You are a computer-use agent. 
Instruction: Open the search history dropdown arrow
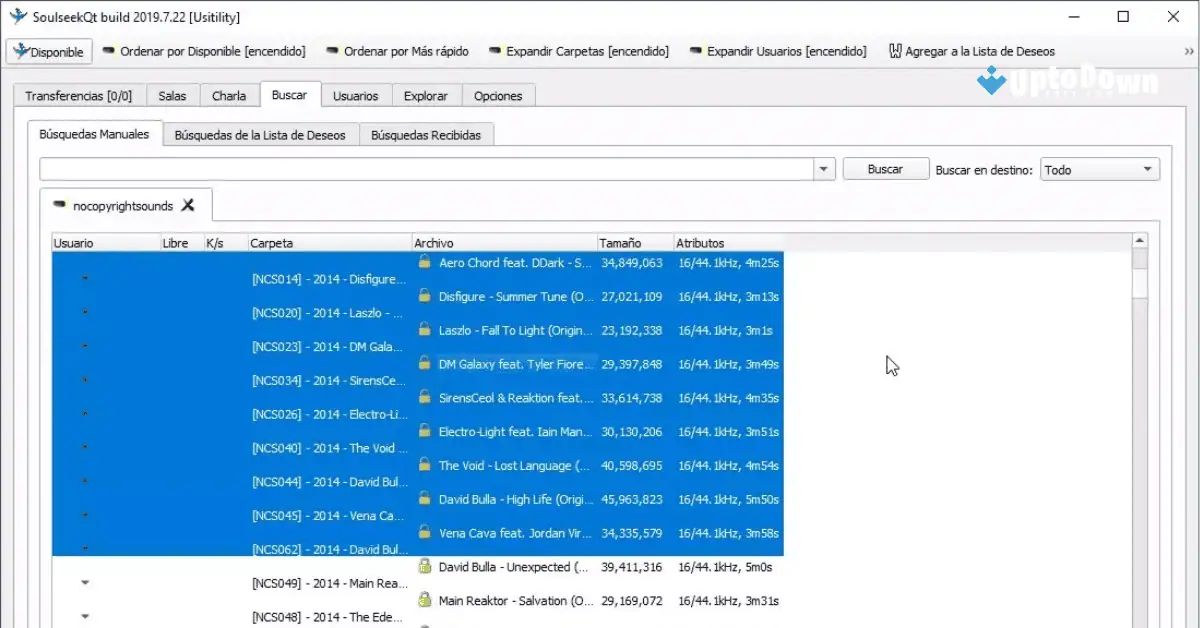pyautogui.click(x=823, y=168)
